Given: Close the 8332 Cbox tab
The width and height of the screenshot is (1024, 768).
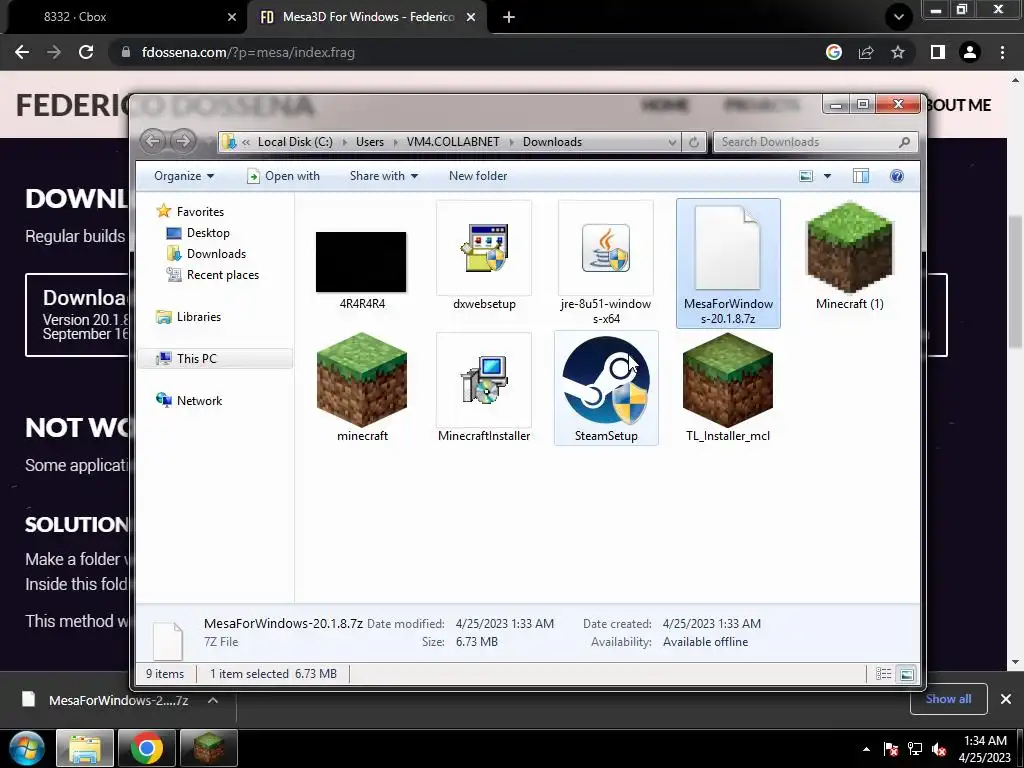Looking at the screenshot, I should click(232, 18).
